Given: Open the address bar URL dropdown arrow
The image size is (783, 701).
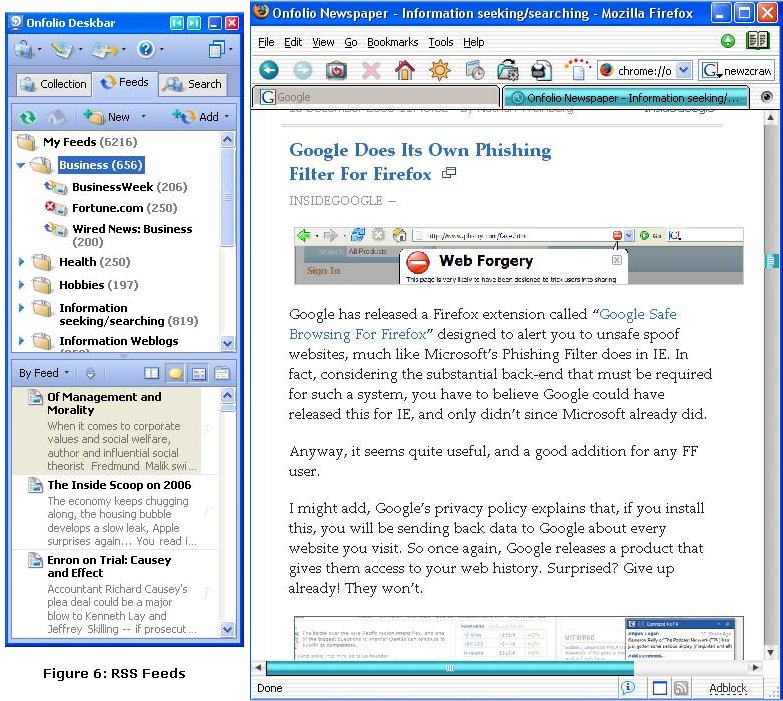Looking at the screenshot, I should coord(684,70).
